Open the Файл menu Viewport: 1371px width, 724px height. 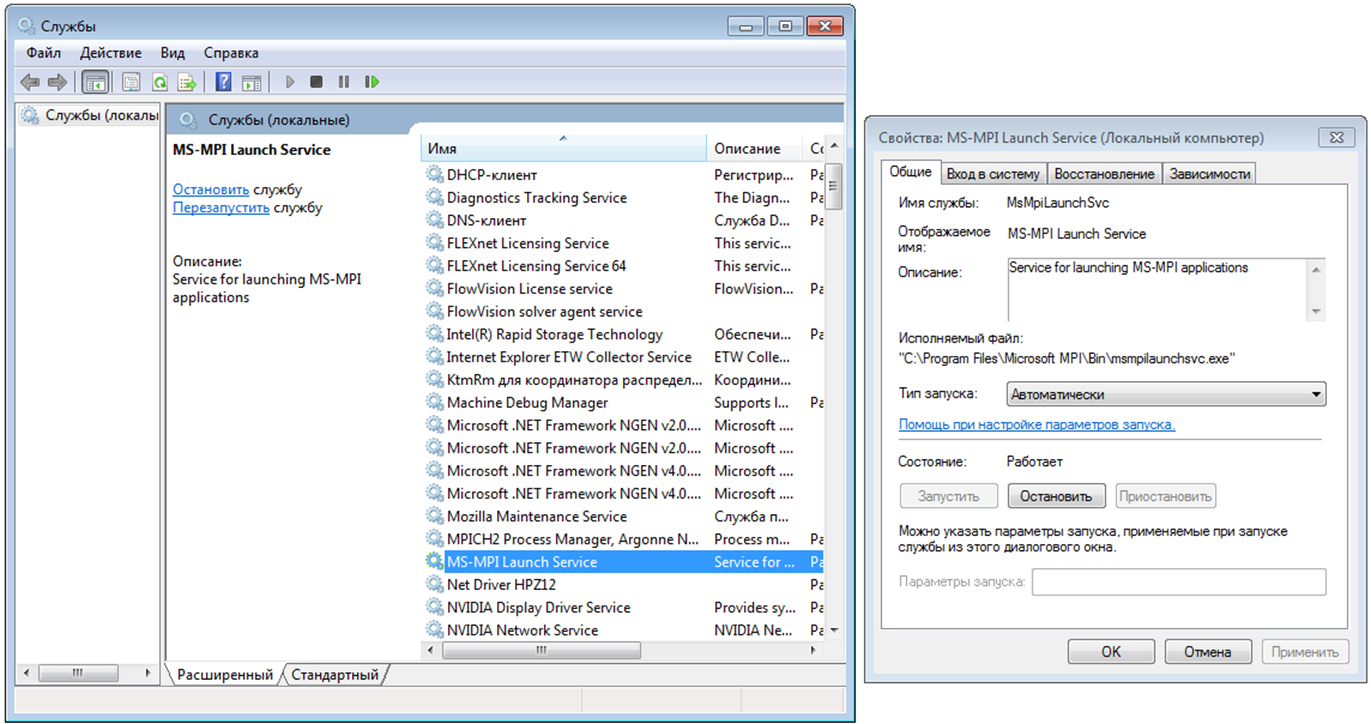(44, 53)
